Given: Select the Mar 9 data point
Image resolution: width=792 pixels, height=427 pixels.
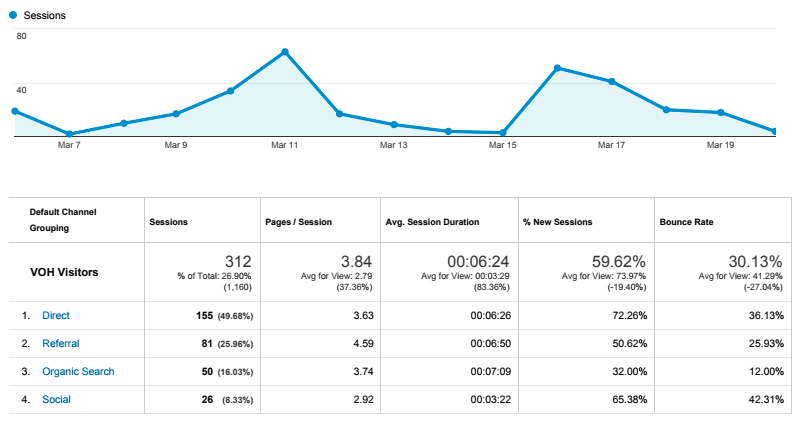Looking at the screenshot, I should click(176, 114).
